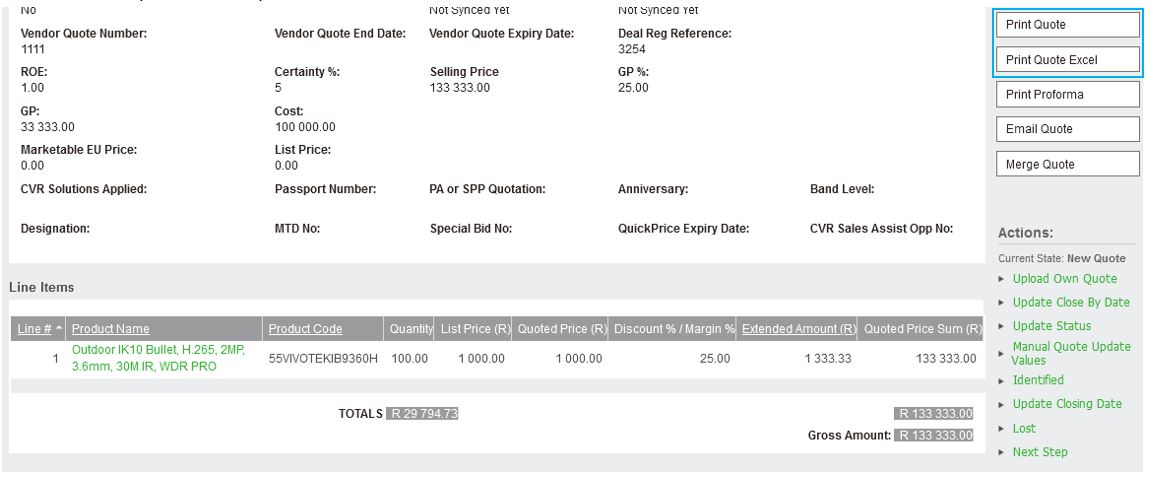Click the Update Status action link
The image size is (1150, 477).
point(1051,326)
